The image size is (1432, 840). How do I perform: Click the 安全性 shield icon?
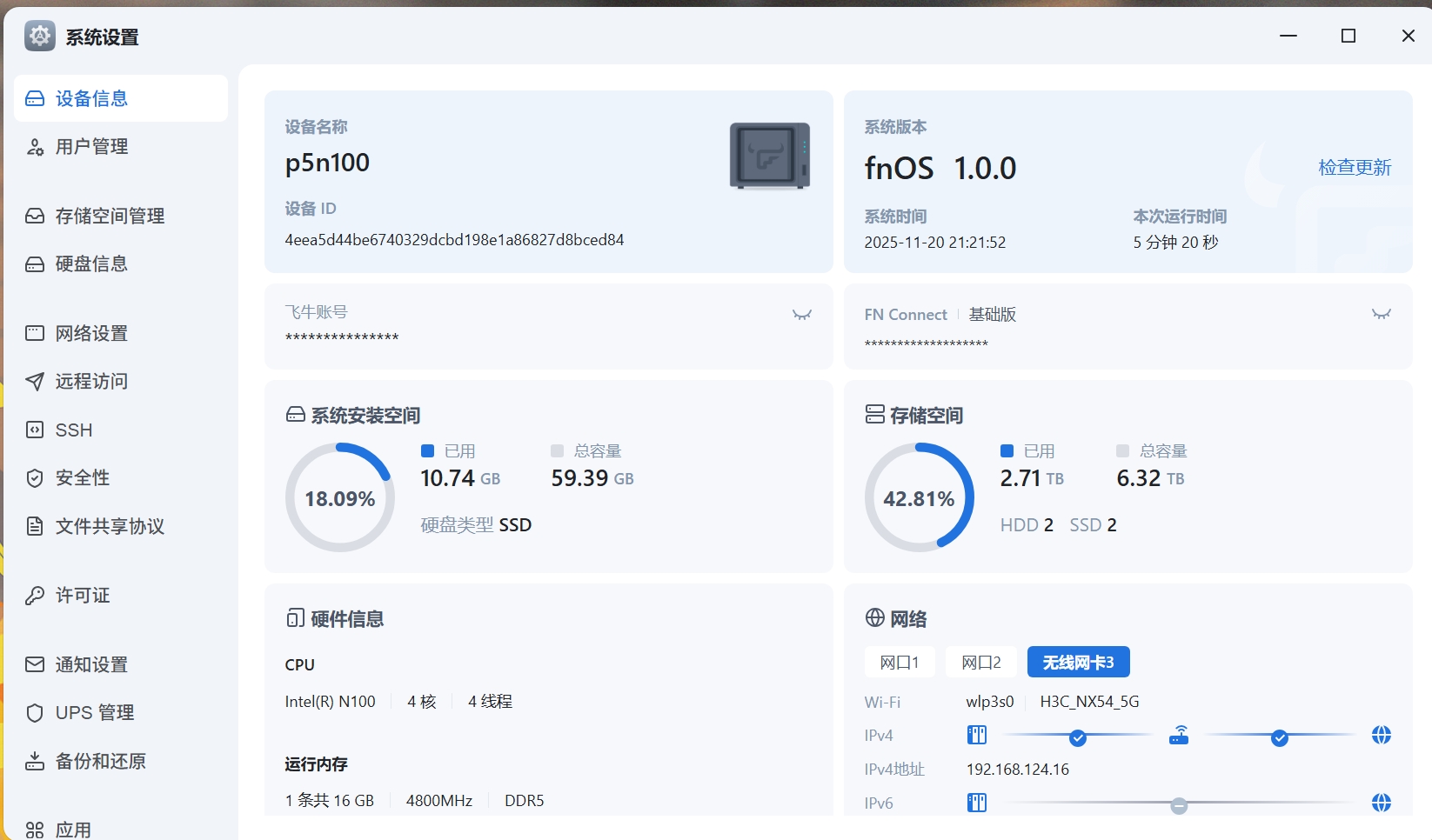pyautogui.click(x=35, y=477)
